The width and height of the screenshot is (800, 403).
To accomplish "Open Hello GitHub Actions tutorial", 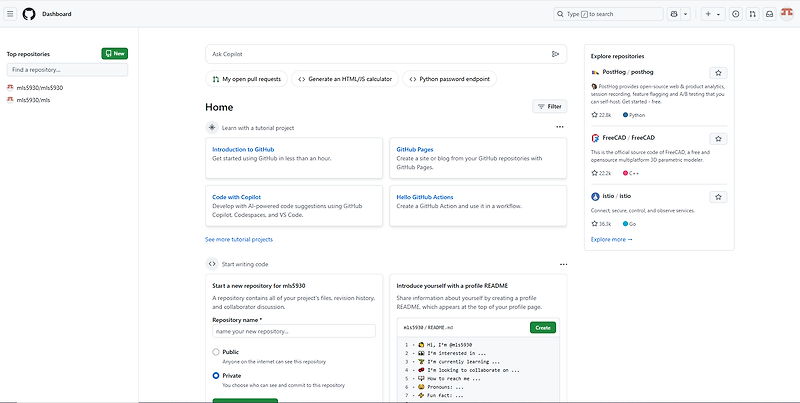I will coord(425,197).
